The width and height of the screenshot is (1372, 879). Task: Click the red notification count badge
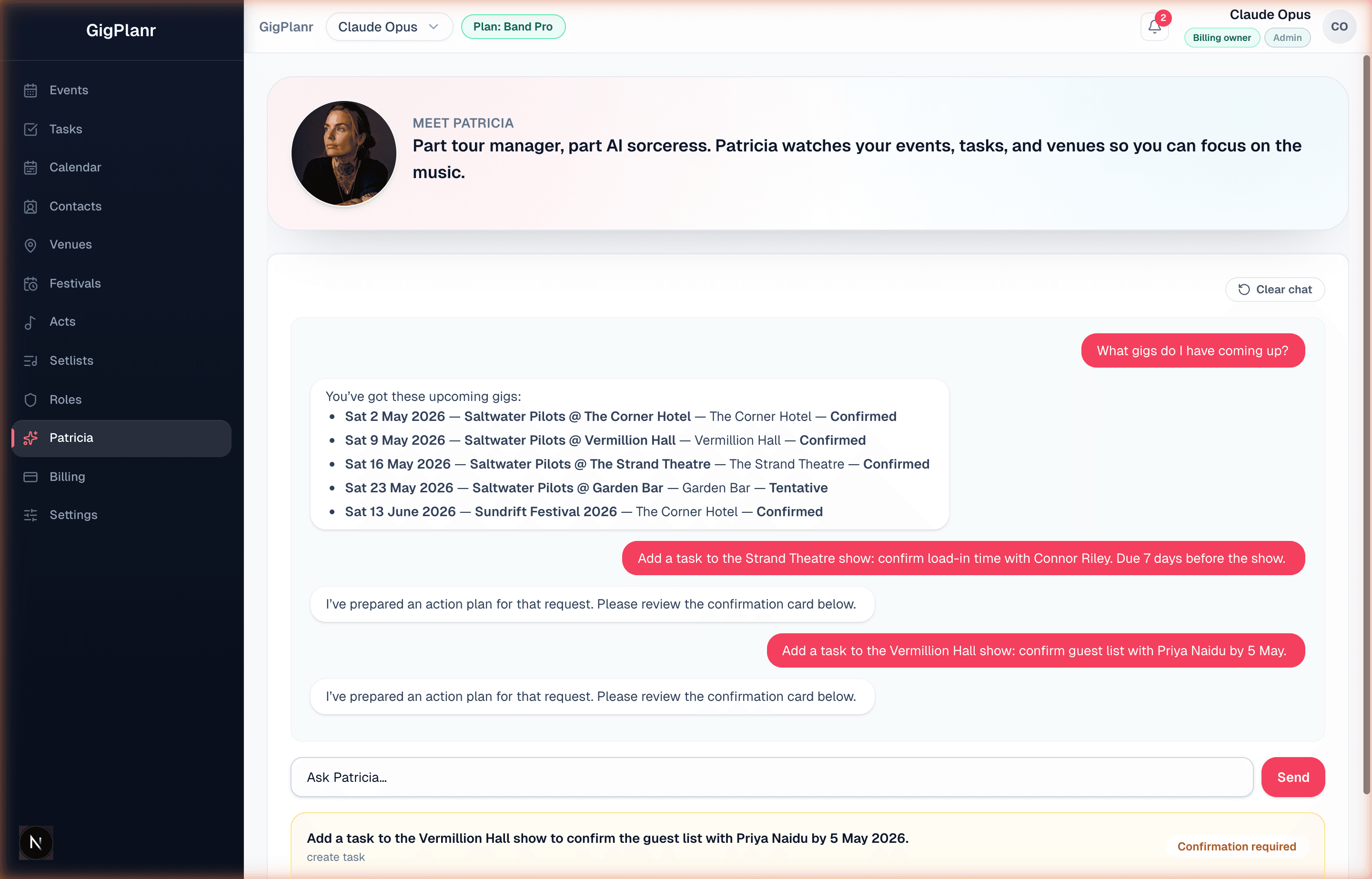point(1163,18)
